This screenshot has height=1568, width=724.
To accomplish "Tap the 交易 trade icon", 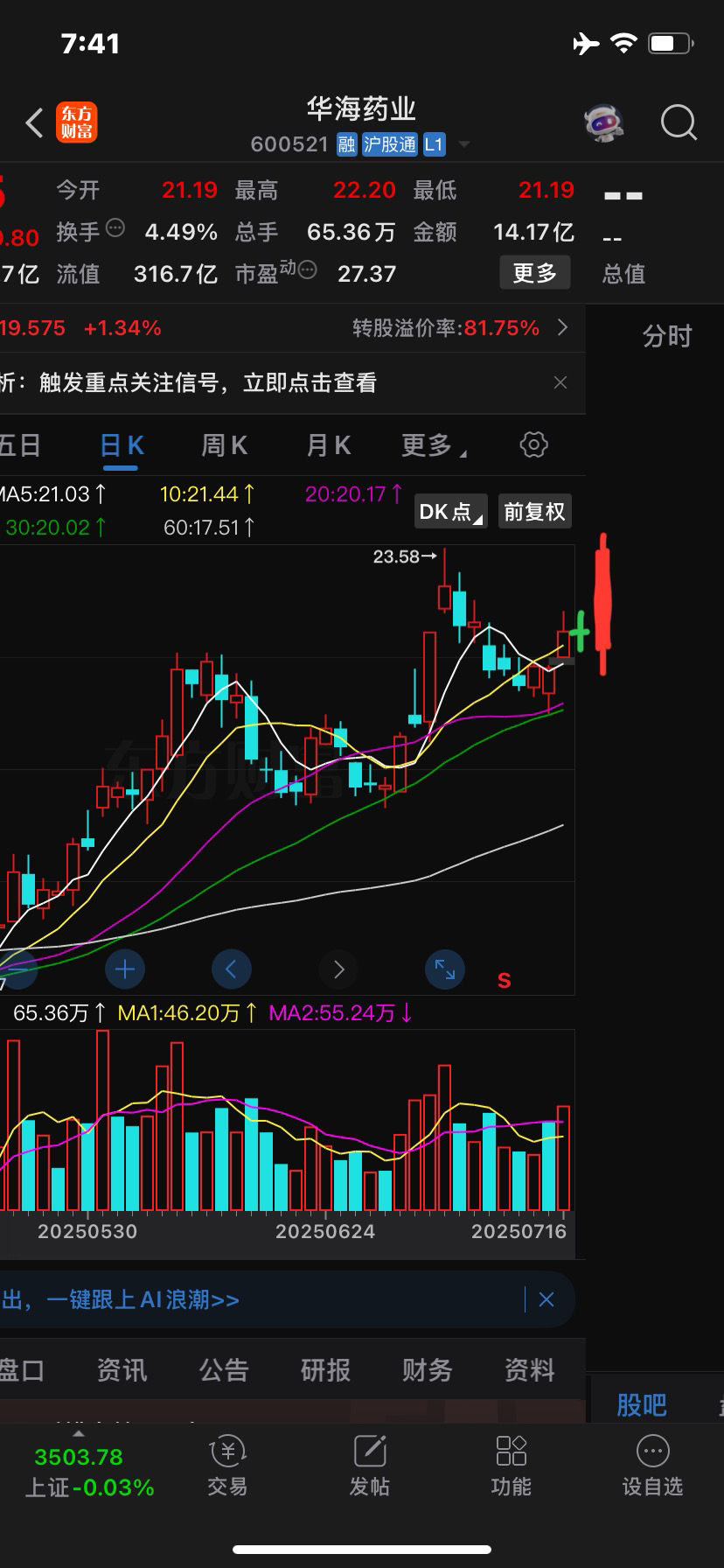I will click(x=227, y=1466).
